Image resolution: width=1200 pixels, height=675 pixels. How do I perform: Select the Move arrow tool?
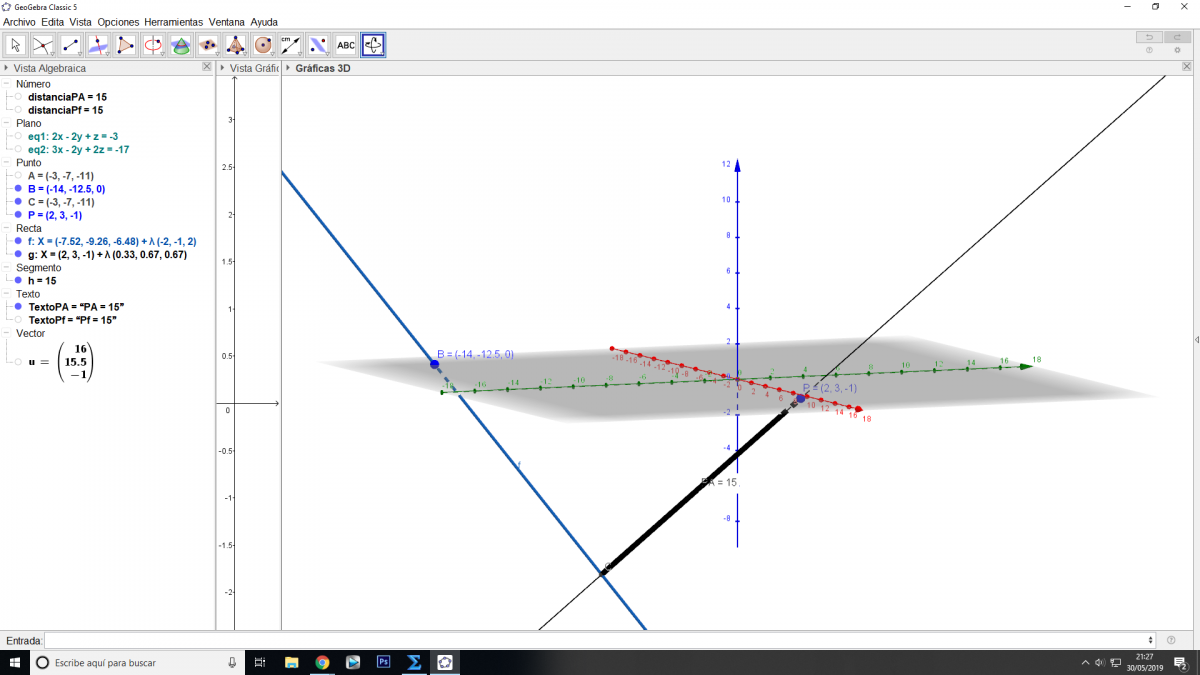click(x=16, y=45)
